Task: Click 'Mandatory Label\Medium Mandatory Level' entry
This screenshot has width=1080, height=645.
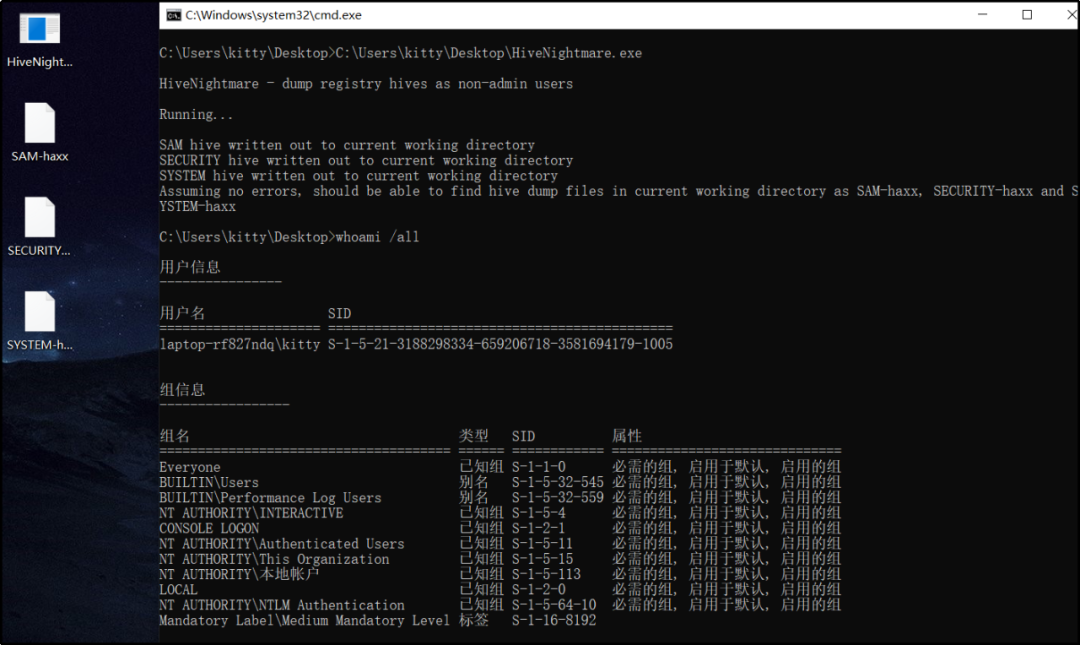Action: click(x=305, y=620)
